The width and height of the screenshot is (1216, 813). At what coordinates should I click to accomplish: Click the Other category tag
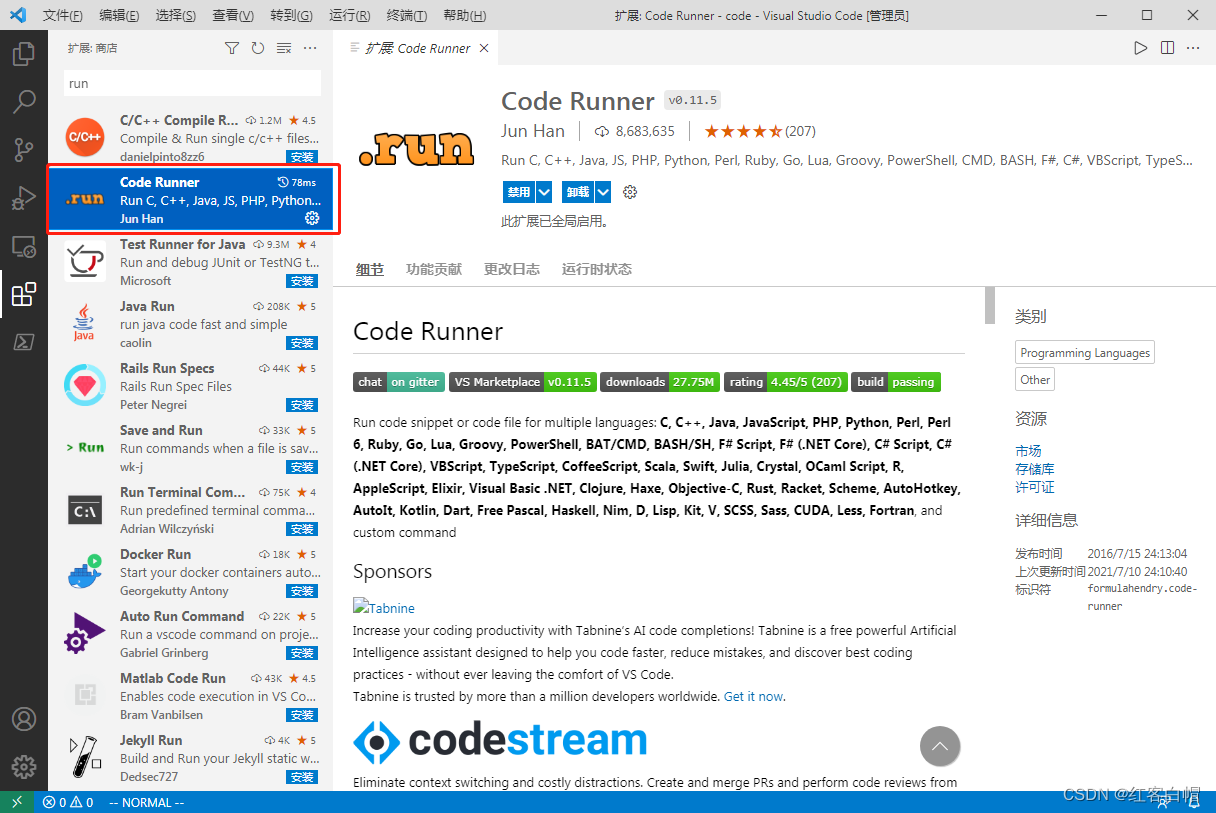coord(1035,380)
